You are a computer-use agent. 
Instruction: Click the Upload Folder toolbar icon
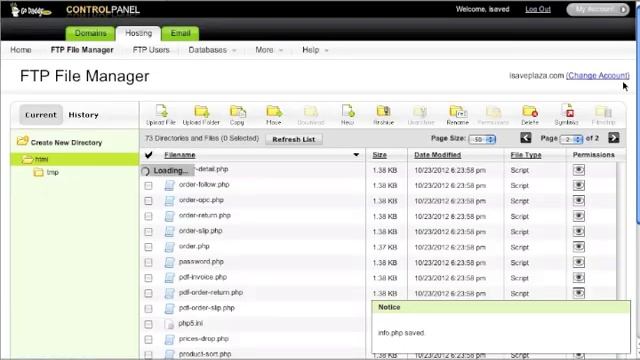coord(201,111)
